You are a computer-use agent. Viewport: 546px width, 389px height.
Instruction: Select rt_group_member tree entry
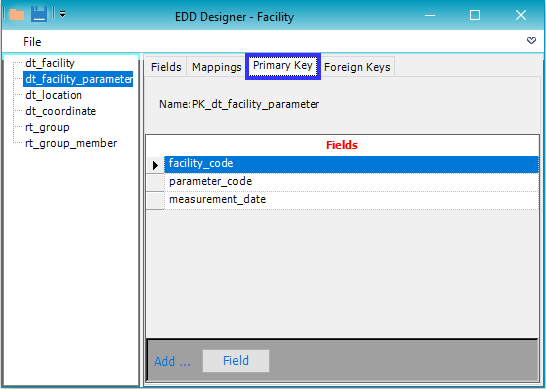tap(71, 143)
